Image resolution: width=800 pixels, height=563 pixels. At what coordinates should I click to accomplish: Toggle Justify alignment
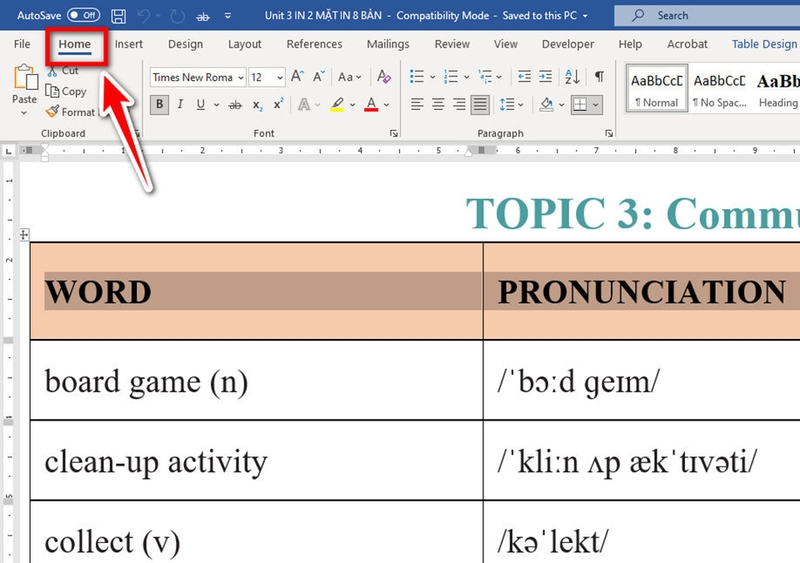tap(480, 105)
